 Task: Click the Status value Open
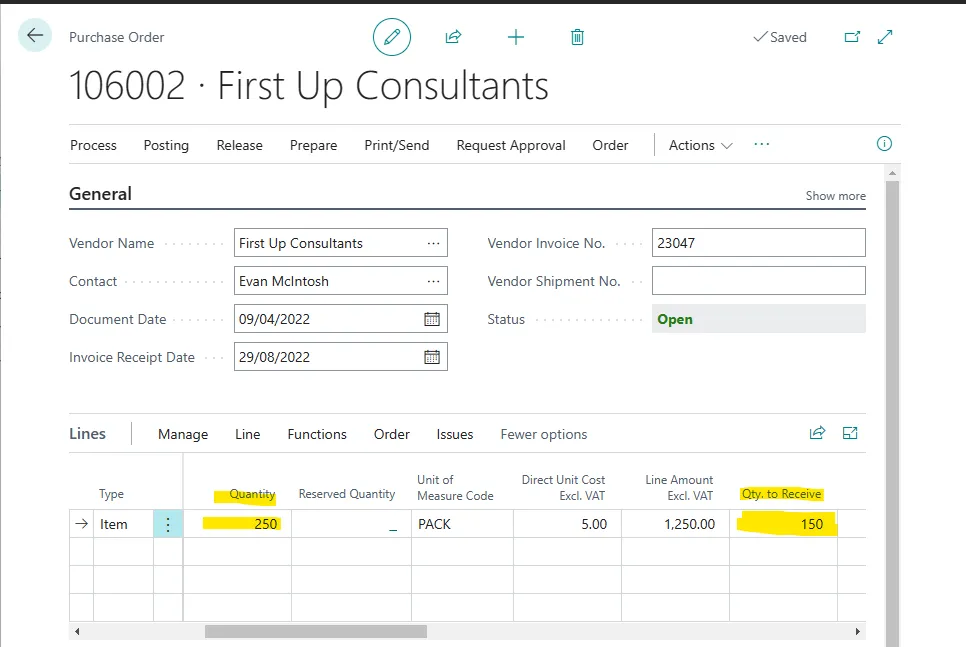(x=758, y=319)
